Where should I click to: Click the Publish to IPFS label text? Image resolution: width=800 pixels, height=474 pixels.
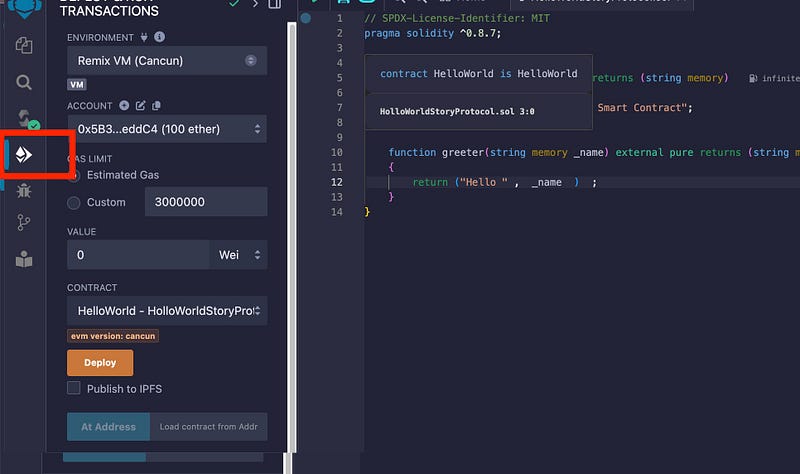tap(124, 389)
